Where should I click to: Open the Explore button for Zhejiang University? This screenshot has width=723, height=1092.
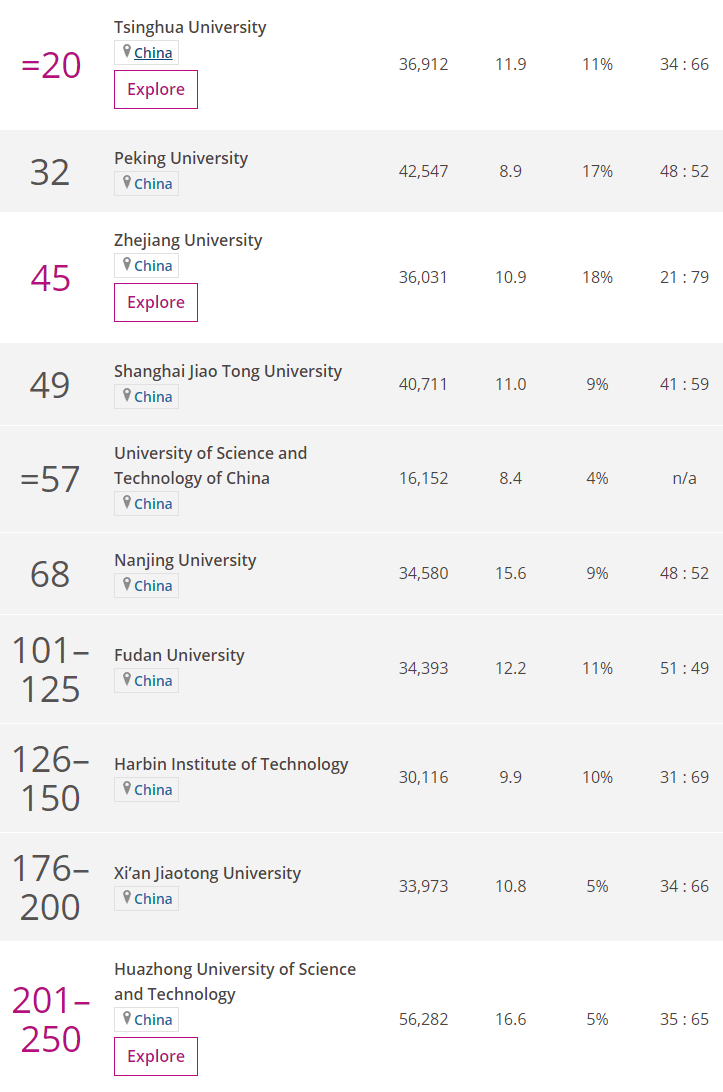click(156, 302)
